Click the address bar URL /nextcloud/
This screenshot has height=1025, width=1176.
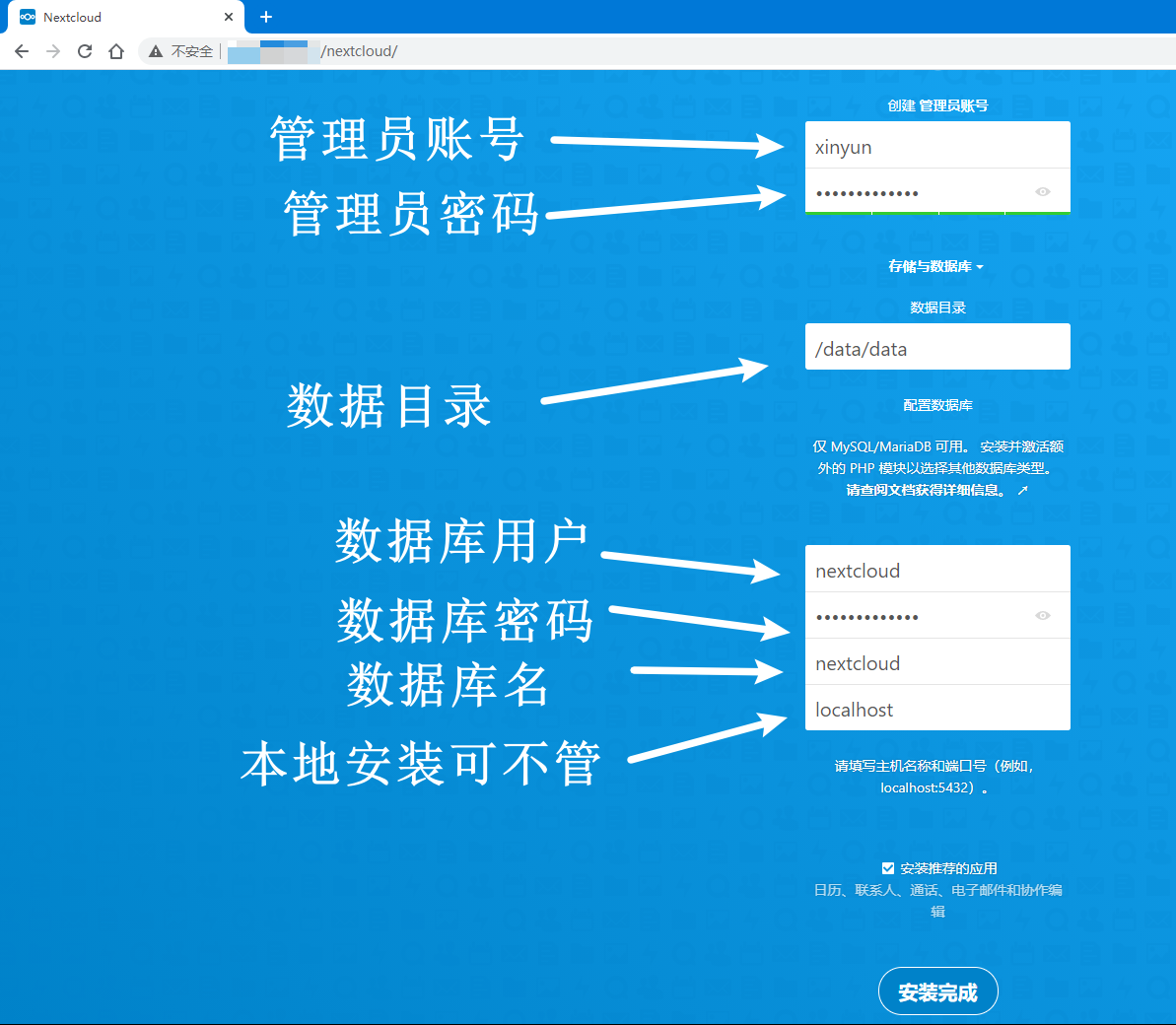[359, 51]
